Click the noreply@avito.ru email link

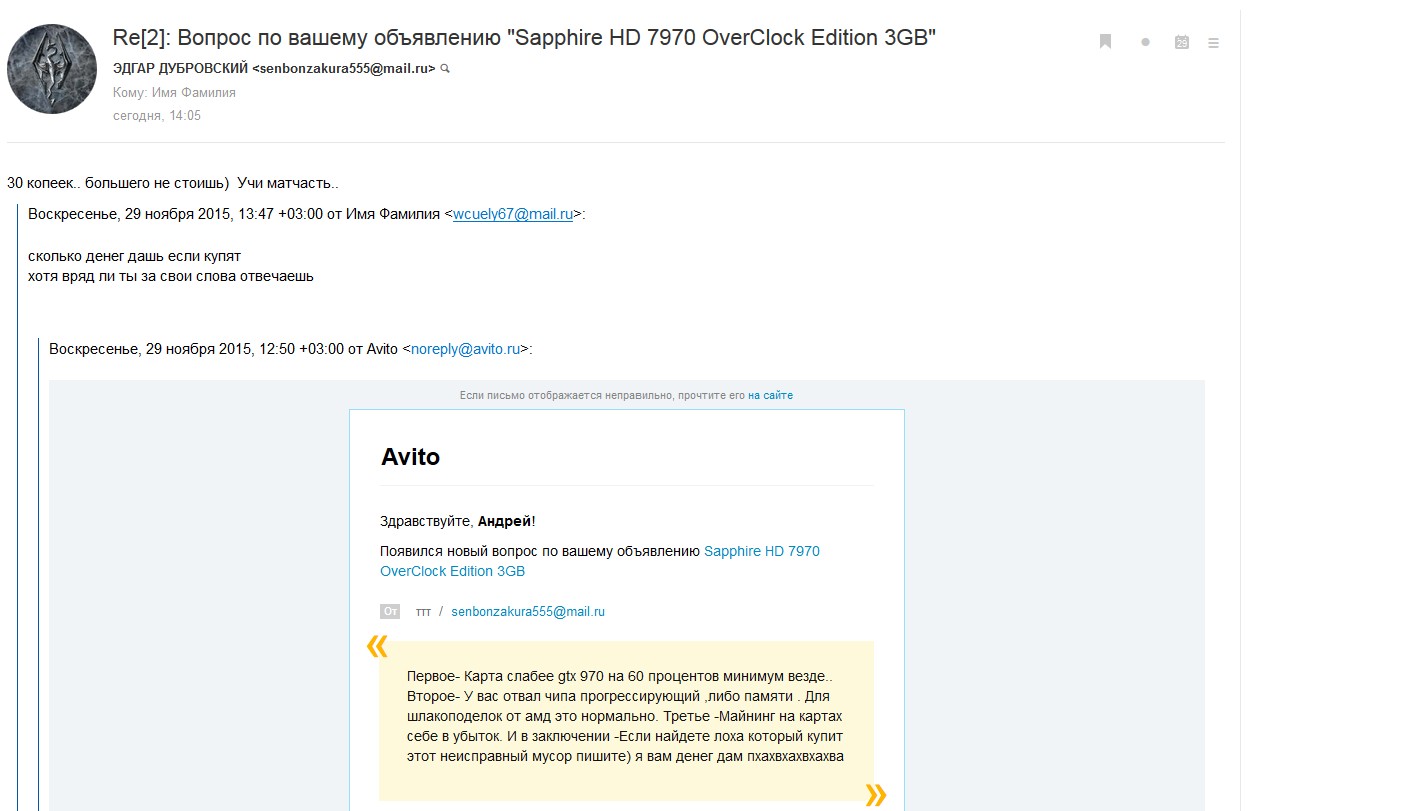465,349
